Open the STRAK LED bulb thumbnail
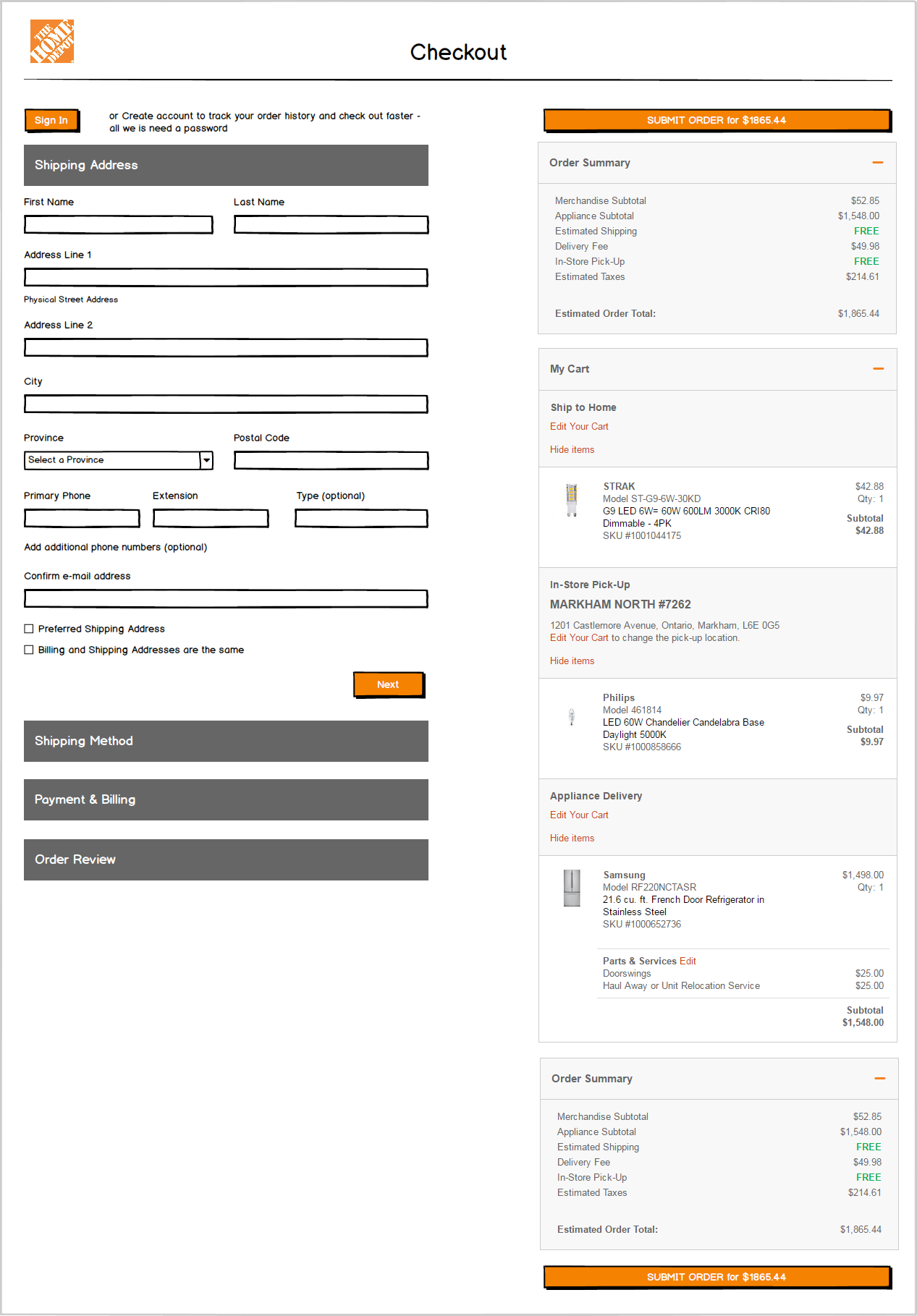This screenshot has height=1316, width=917. (572, 500)
